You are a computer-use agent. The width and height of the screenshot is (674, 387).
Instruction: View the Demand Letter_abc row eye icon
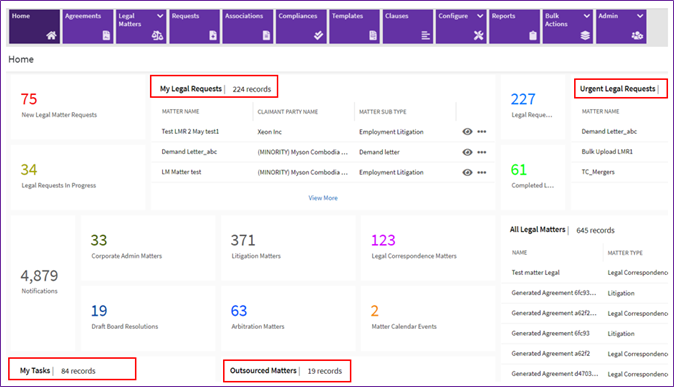(467, 152)
